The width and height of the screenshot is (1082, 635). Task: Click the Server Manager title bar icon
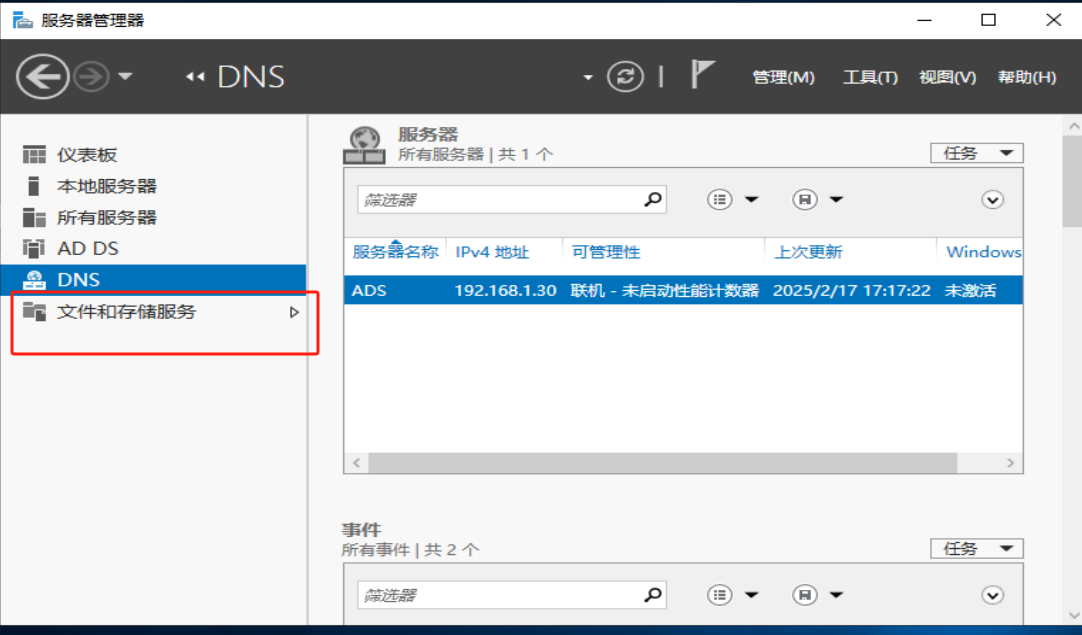coord(22,19)
